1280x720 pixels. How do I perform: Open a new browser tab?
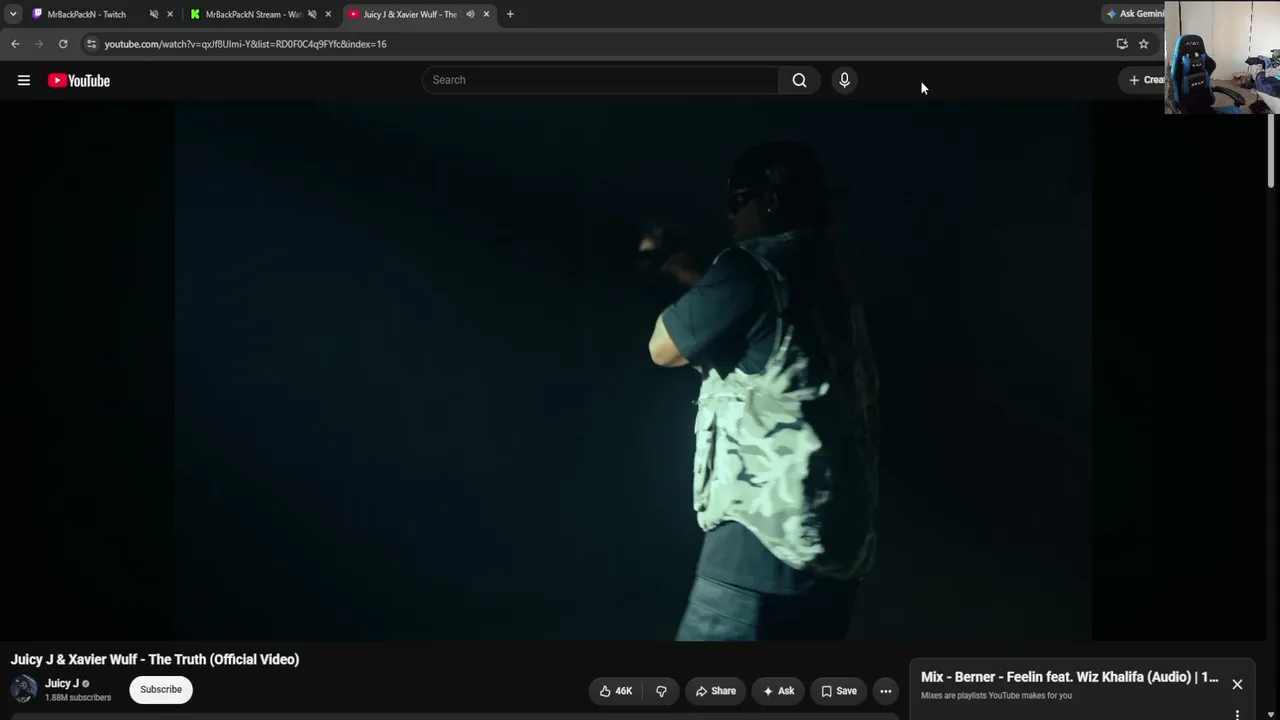510,14
